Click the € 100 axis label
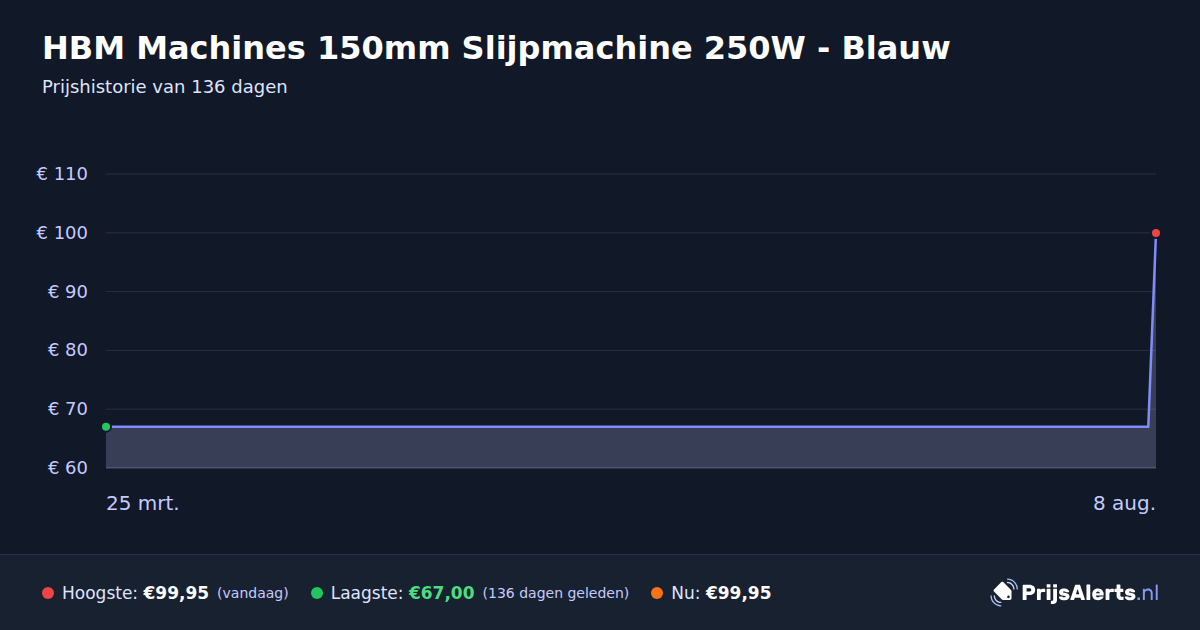This screenshot has width=1200, height=630. click(x=62, y=233)
